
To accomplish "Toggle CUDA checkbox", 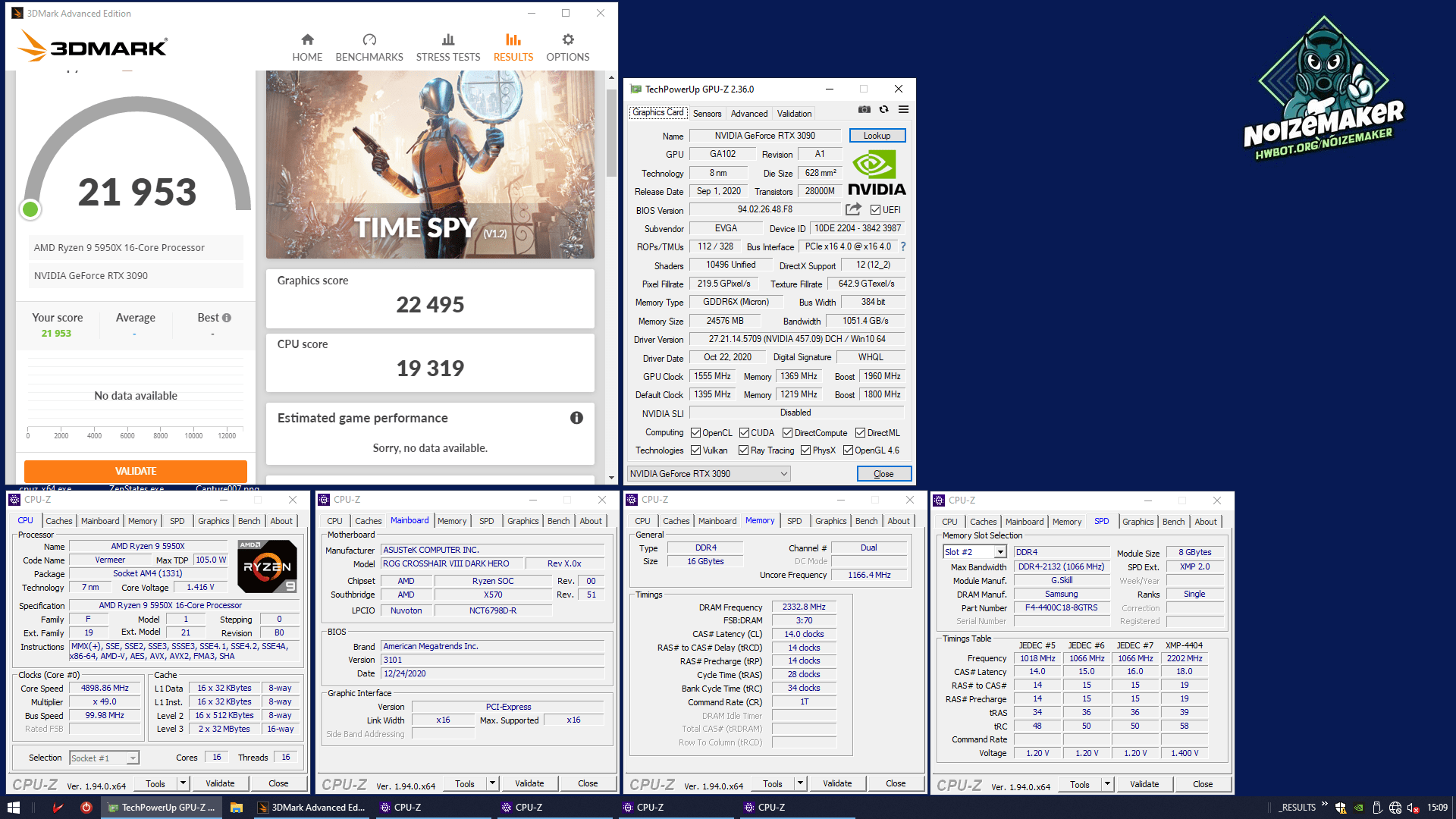I will (744, 433).
